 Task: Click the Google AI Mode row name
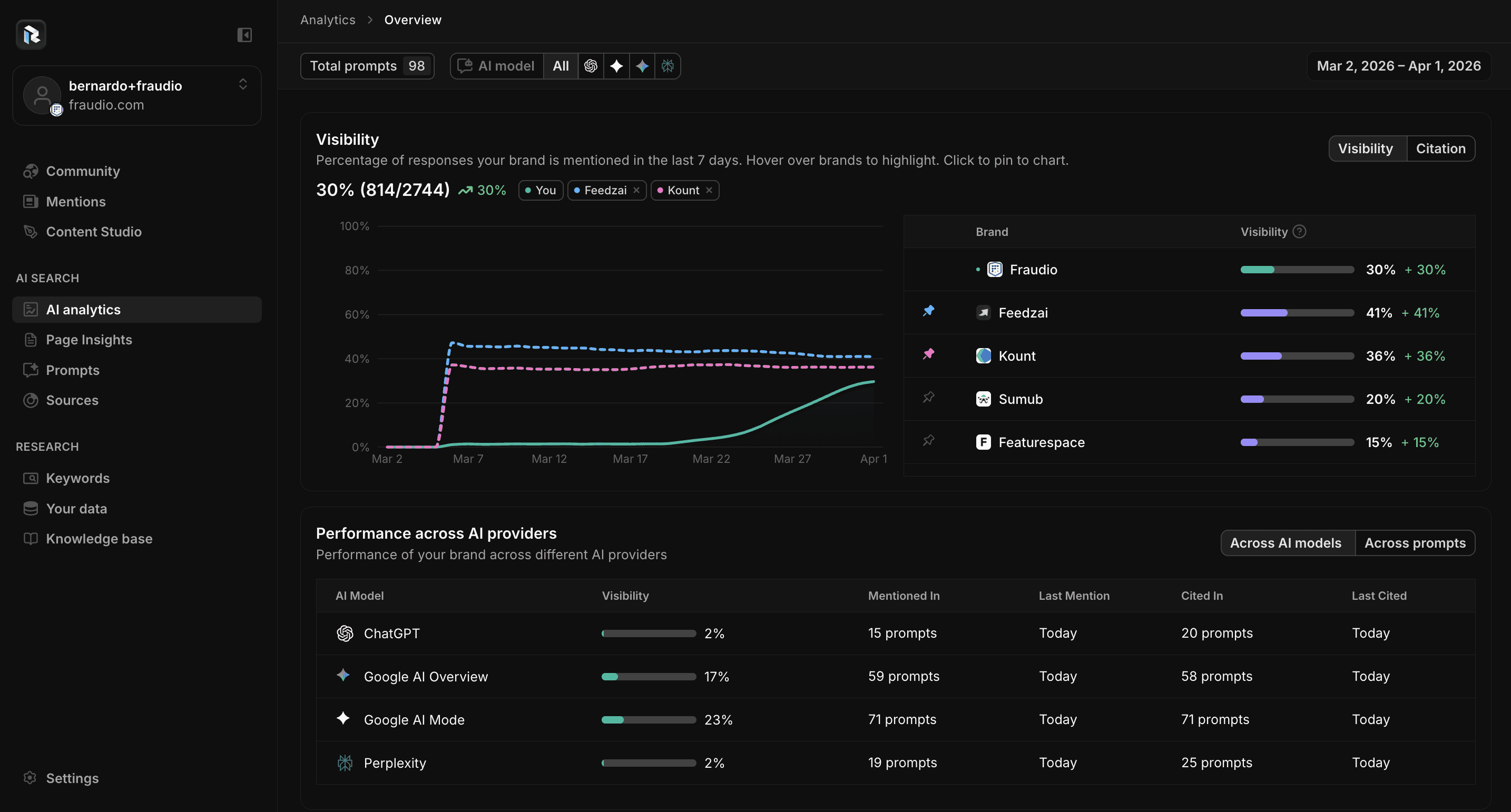(414, 720)
